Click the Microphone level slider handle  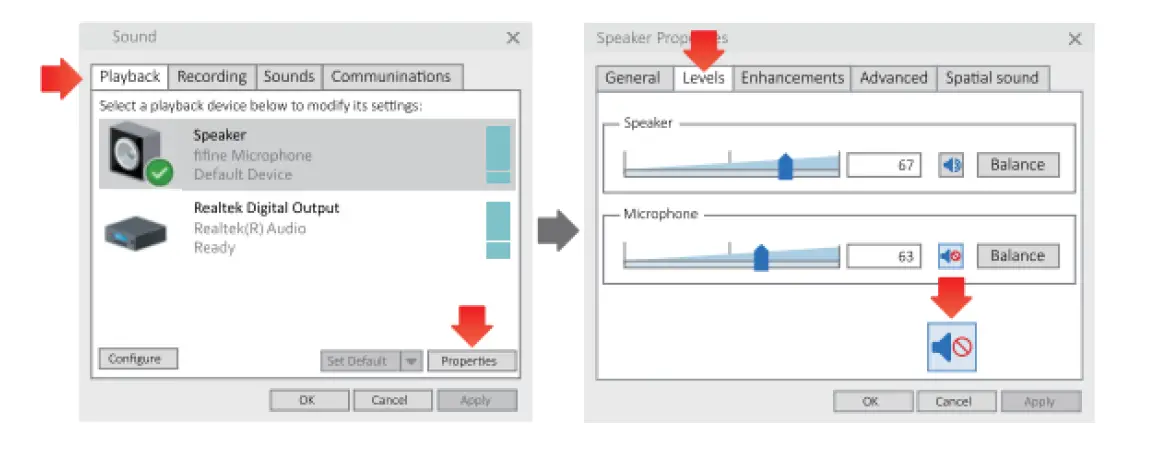(761, 257)
